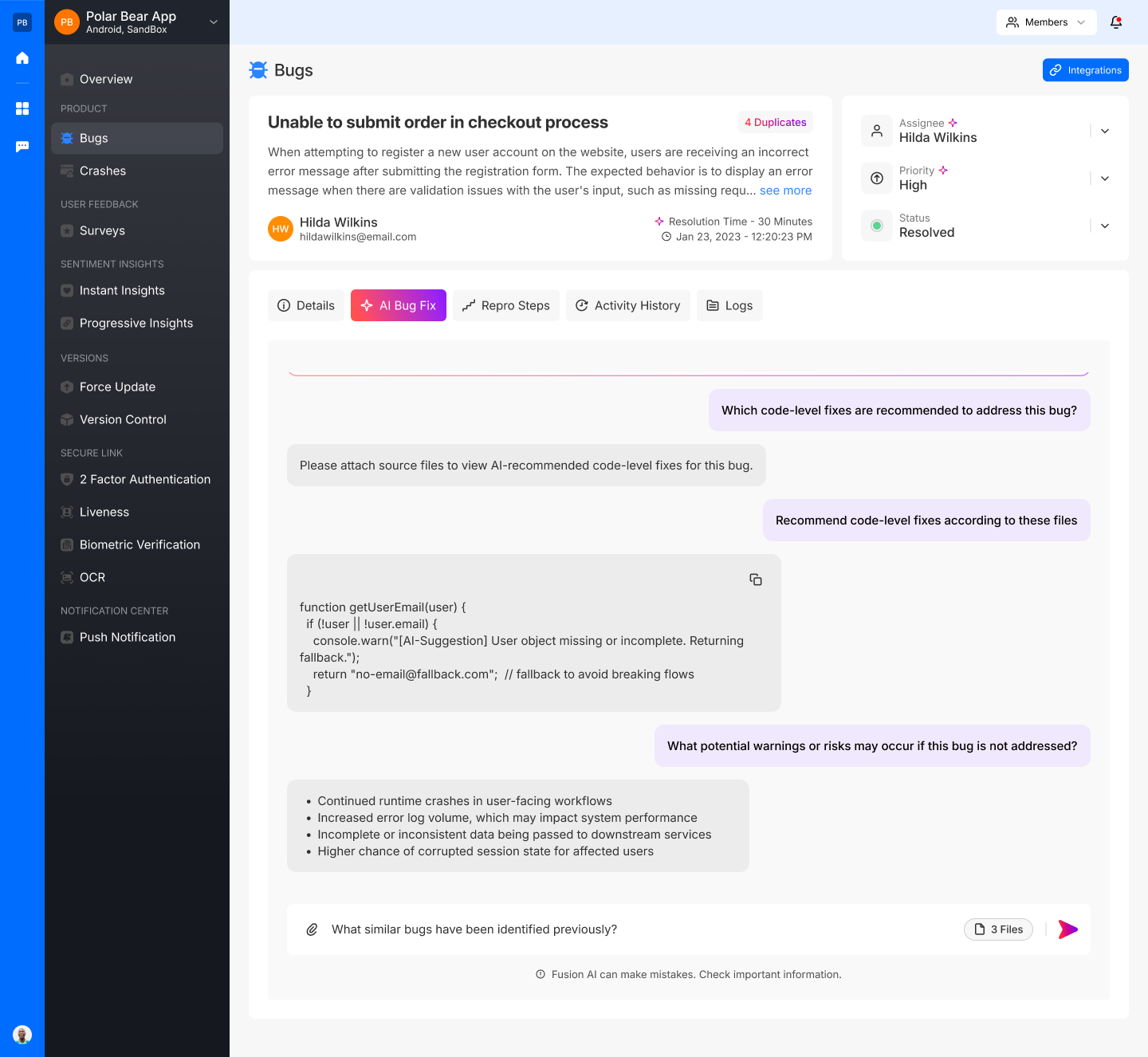Screen dimensions: 1148x1057
Task: Click the paperclip attach file icon
Action: [x=313, y=929]
